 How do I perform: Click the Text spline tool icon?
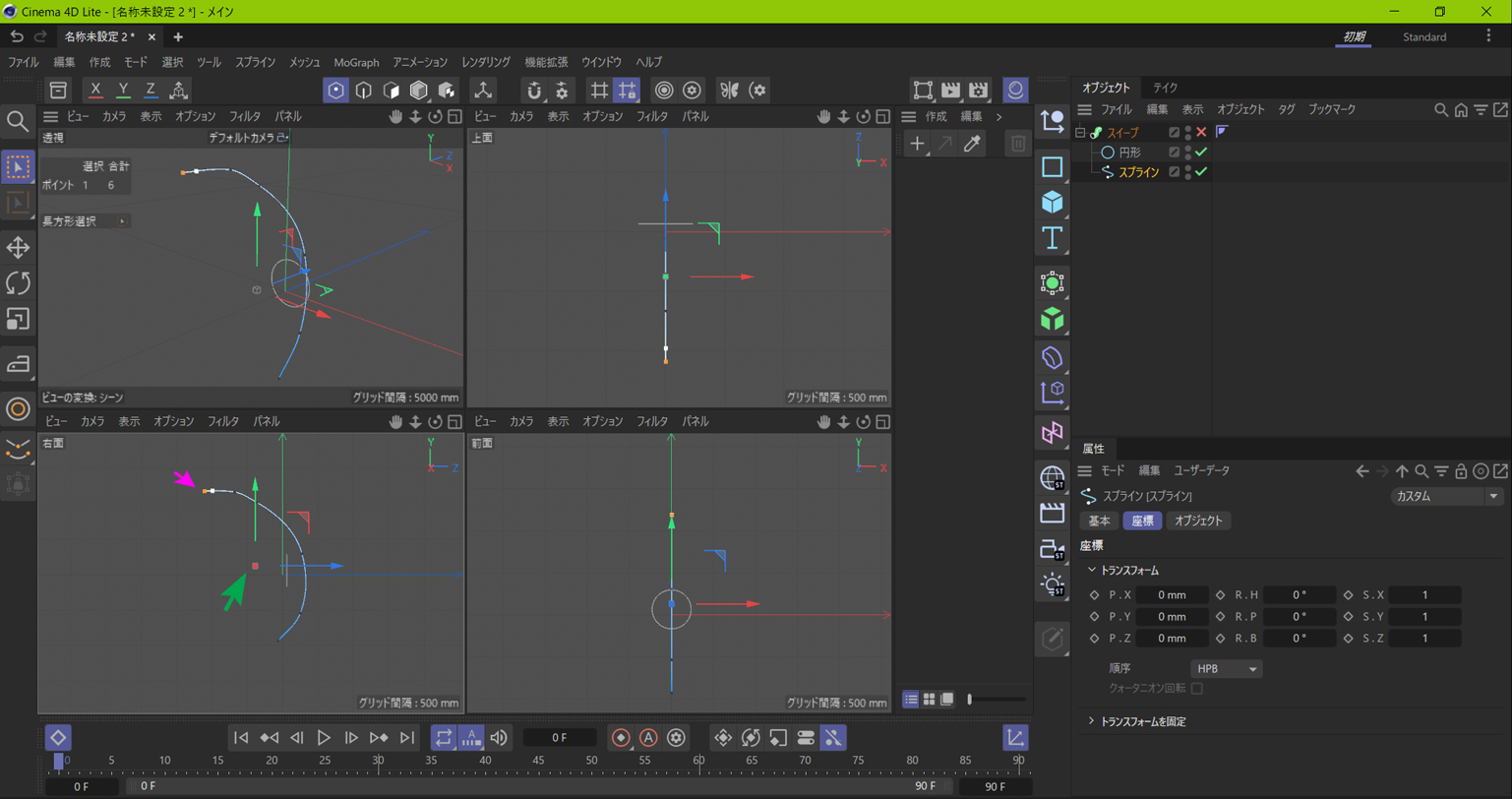click(1052, 238)
